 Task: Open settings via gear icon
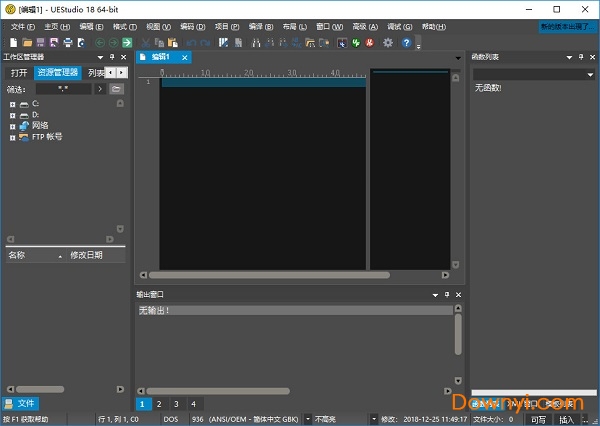coord(388,42)
